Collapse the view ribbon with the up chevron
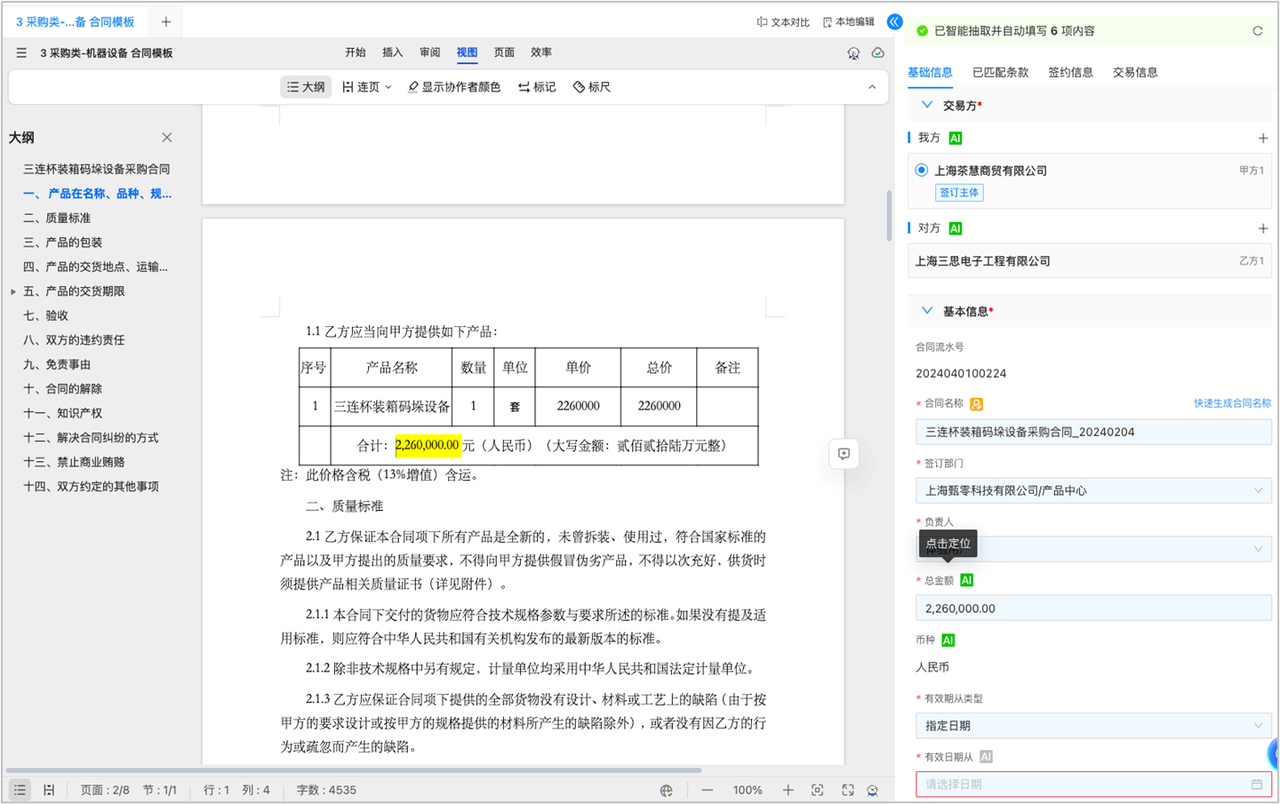The image size is (1280, 804). (x=871, y=87)
